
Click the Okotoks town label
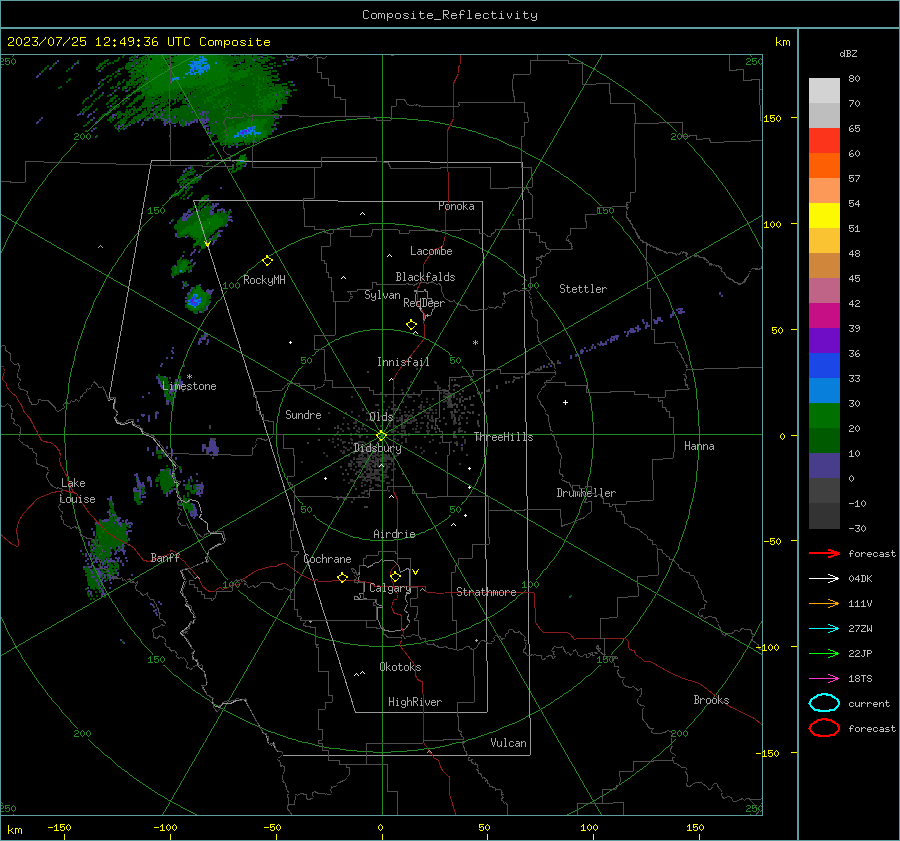(x=400, y=667)
